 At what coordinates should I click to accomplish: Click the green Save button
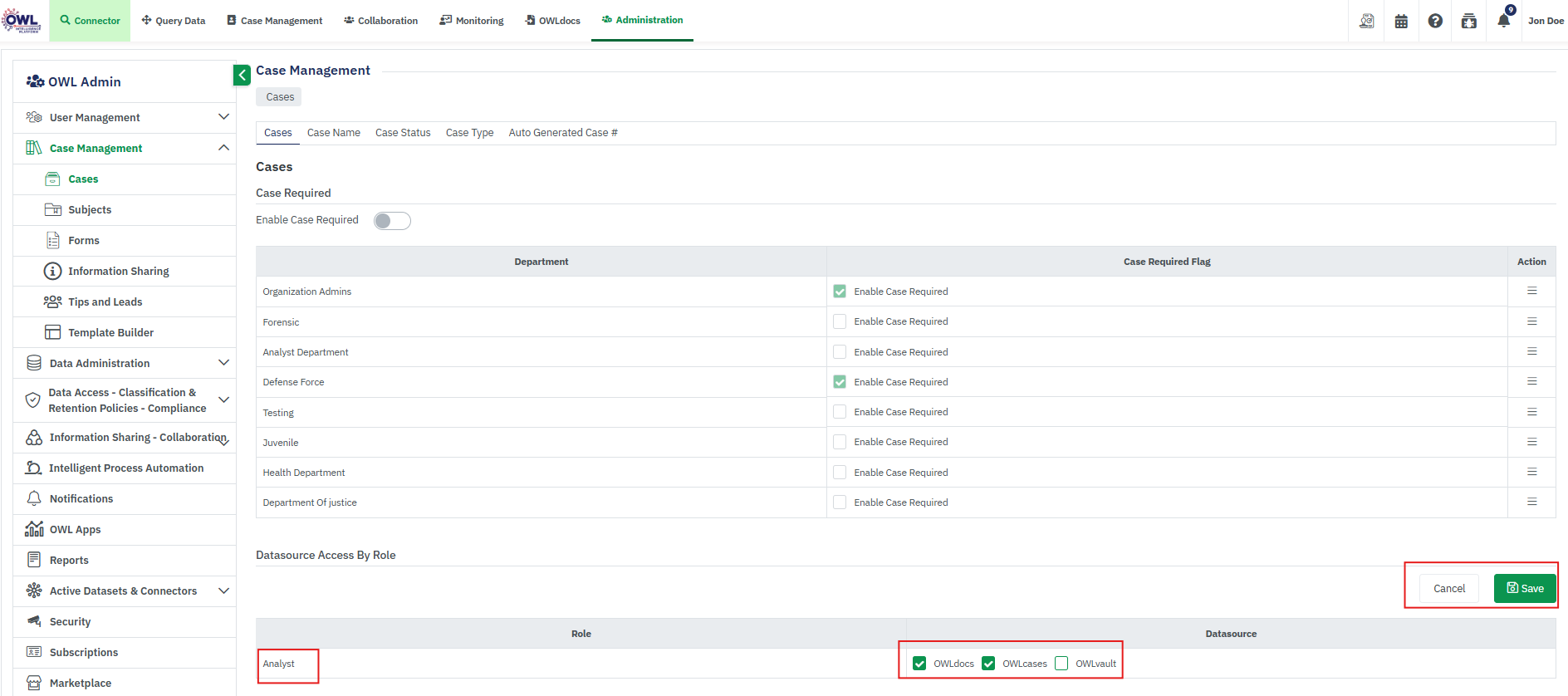(1525, 588)
